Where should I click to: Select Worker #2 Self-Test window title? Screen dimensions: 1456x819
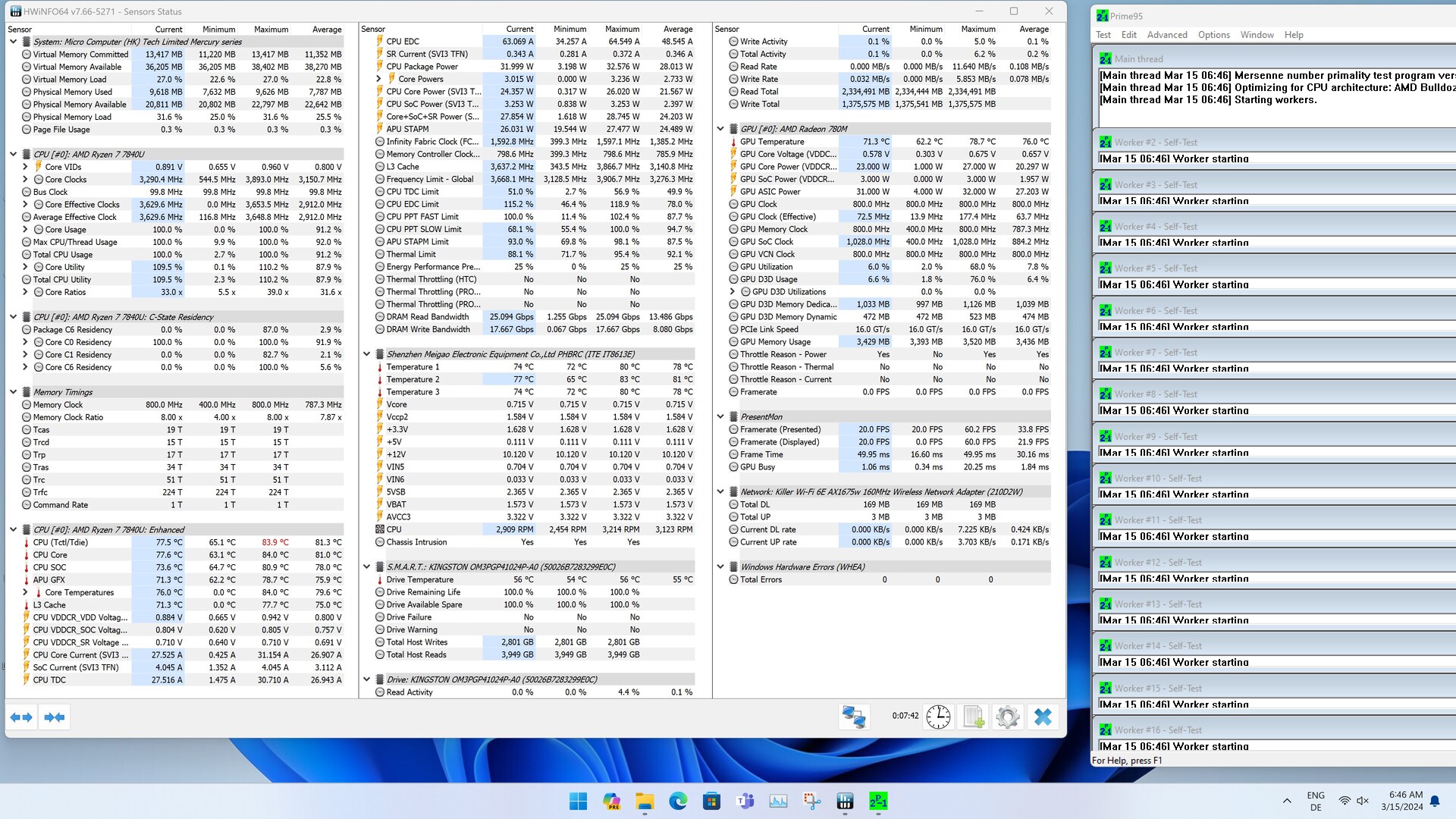(x=1156, y=143)
